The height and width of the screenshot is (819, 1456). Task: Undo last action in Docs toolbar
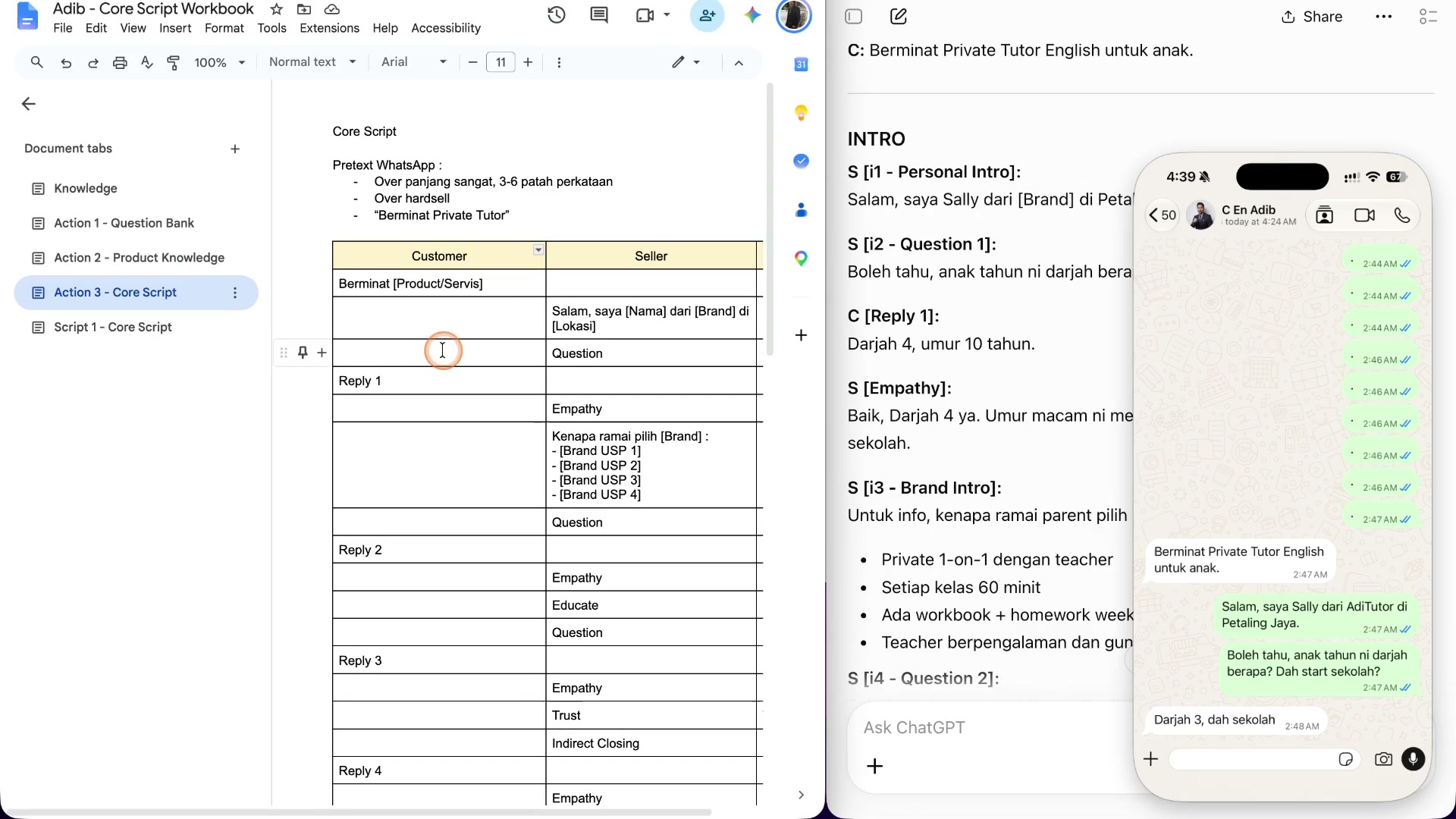[x=66, y=63]
